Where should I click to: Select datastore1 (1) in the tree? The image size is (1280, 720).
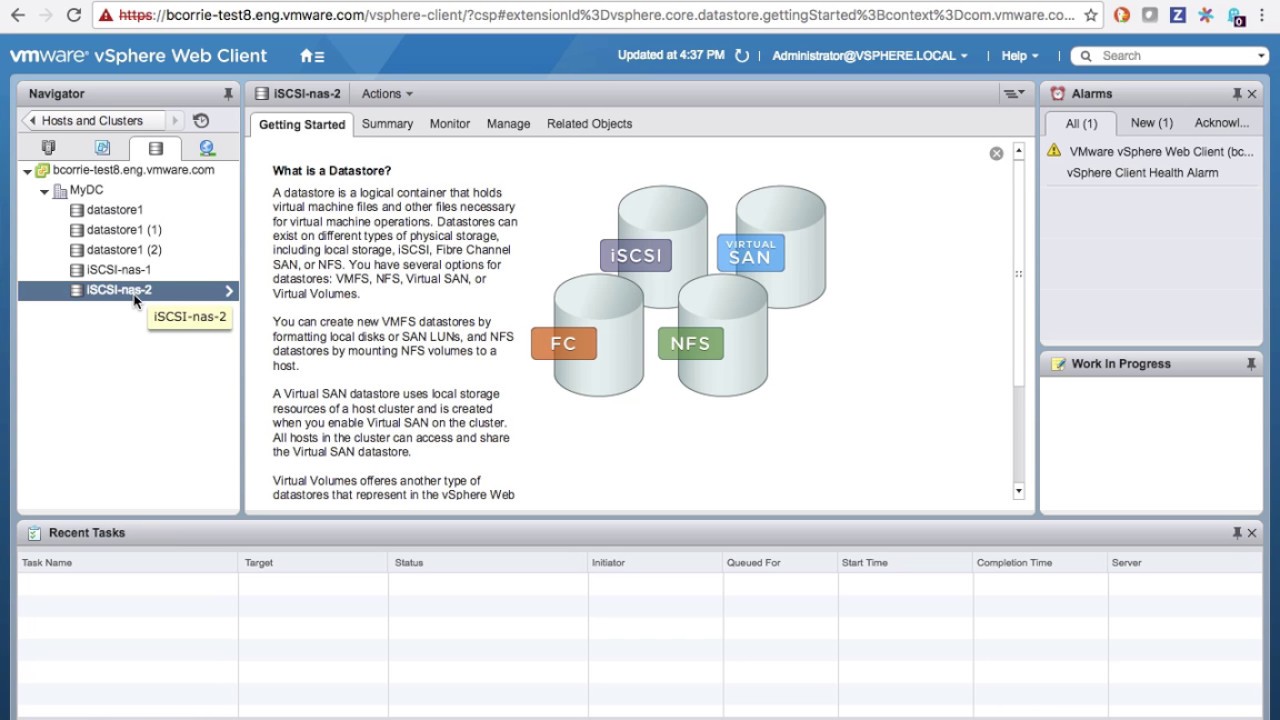(124, 230)
